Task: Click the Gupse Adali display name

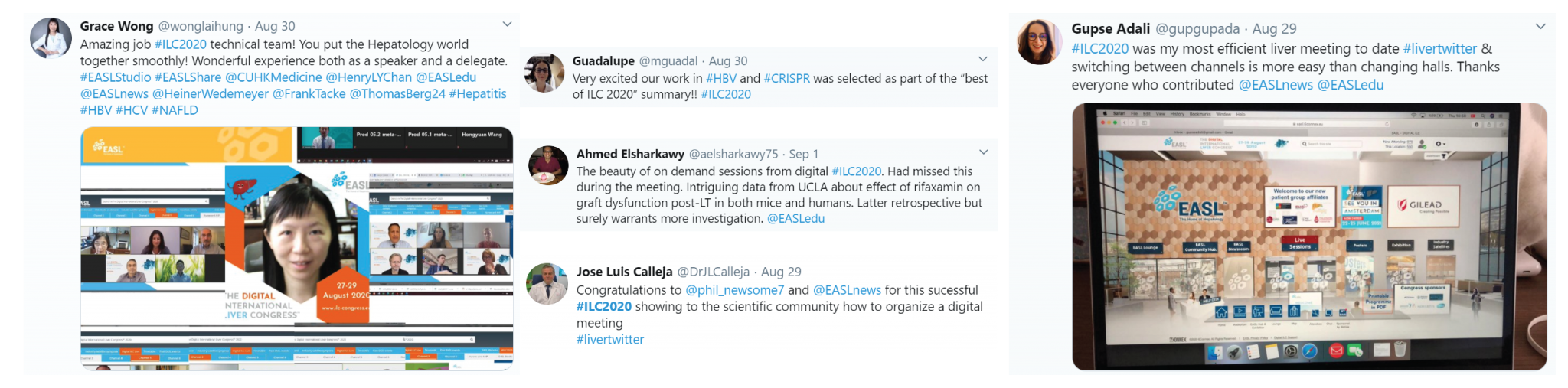Action: [x=1111, y=29]
